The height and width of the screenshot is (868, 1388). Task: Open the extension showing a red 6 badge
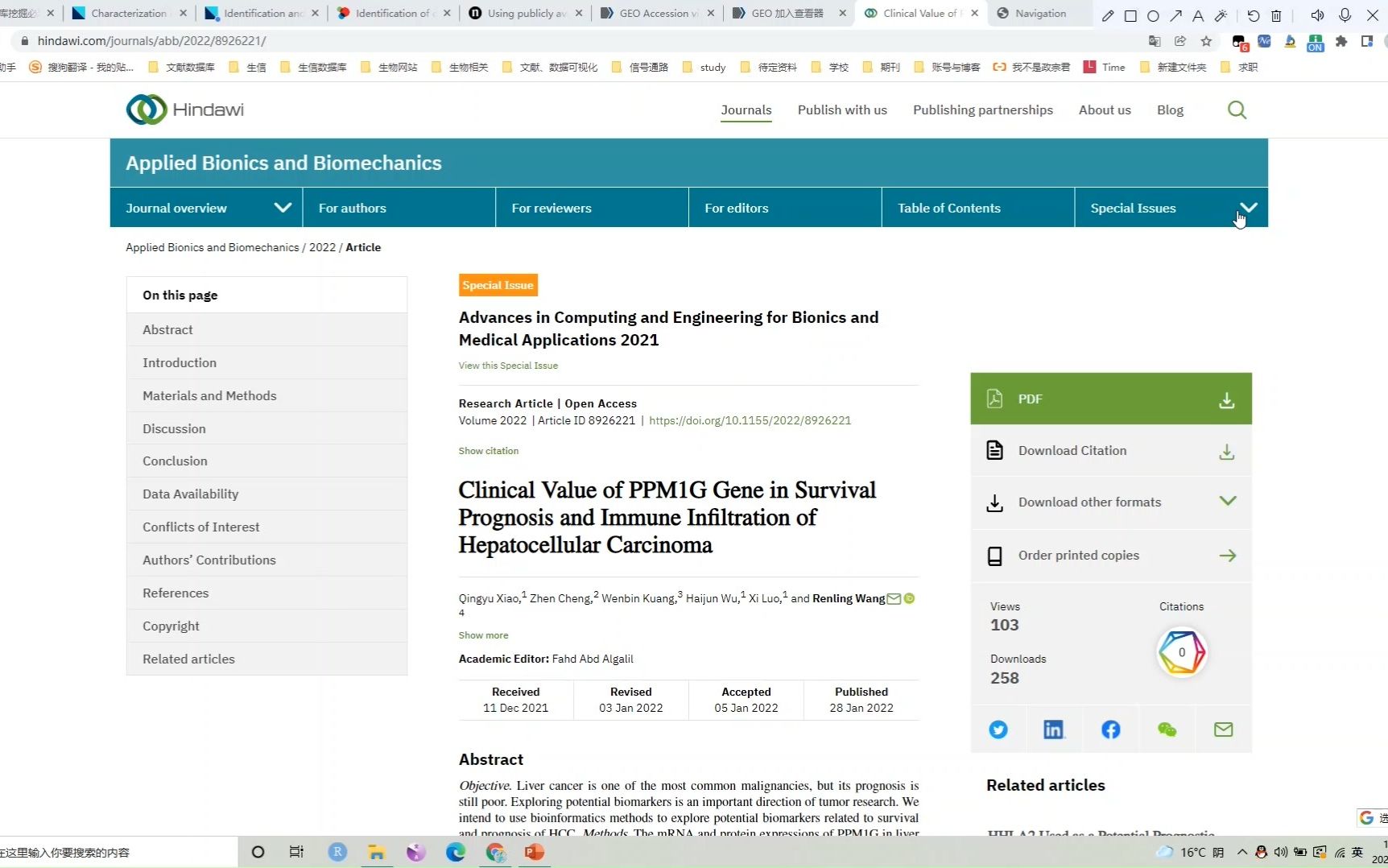[1240, 42]
